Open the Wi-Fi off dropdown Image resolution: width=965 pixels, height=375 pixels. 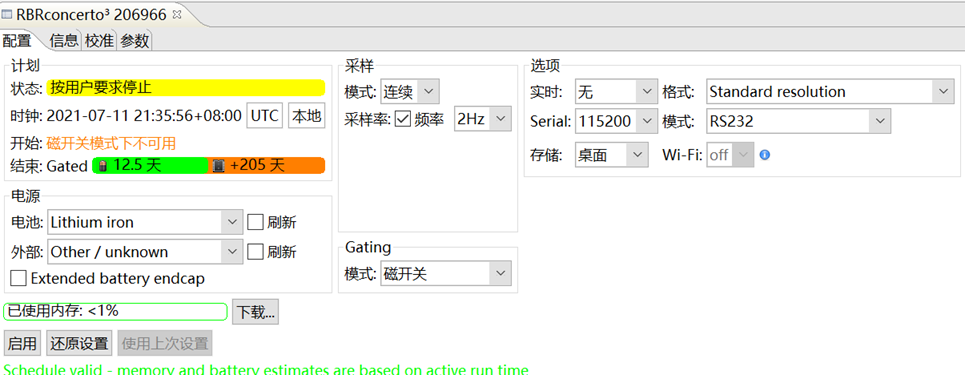coord(730,155)
